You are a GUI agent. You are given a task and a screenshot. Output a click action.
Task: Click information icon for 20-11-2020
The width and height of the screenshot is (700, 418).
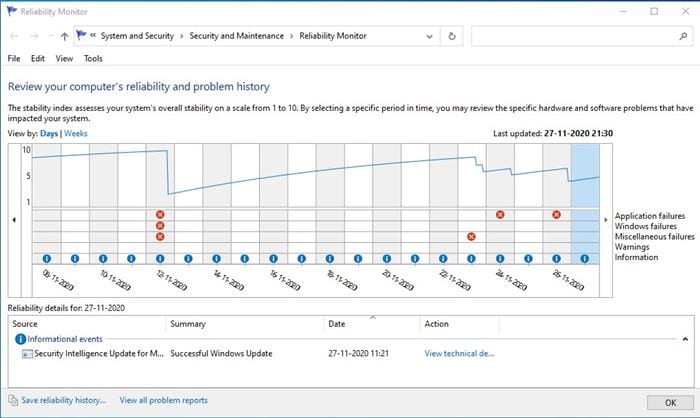(x=387, y=258)
